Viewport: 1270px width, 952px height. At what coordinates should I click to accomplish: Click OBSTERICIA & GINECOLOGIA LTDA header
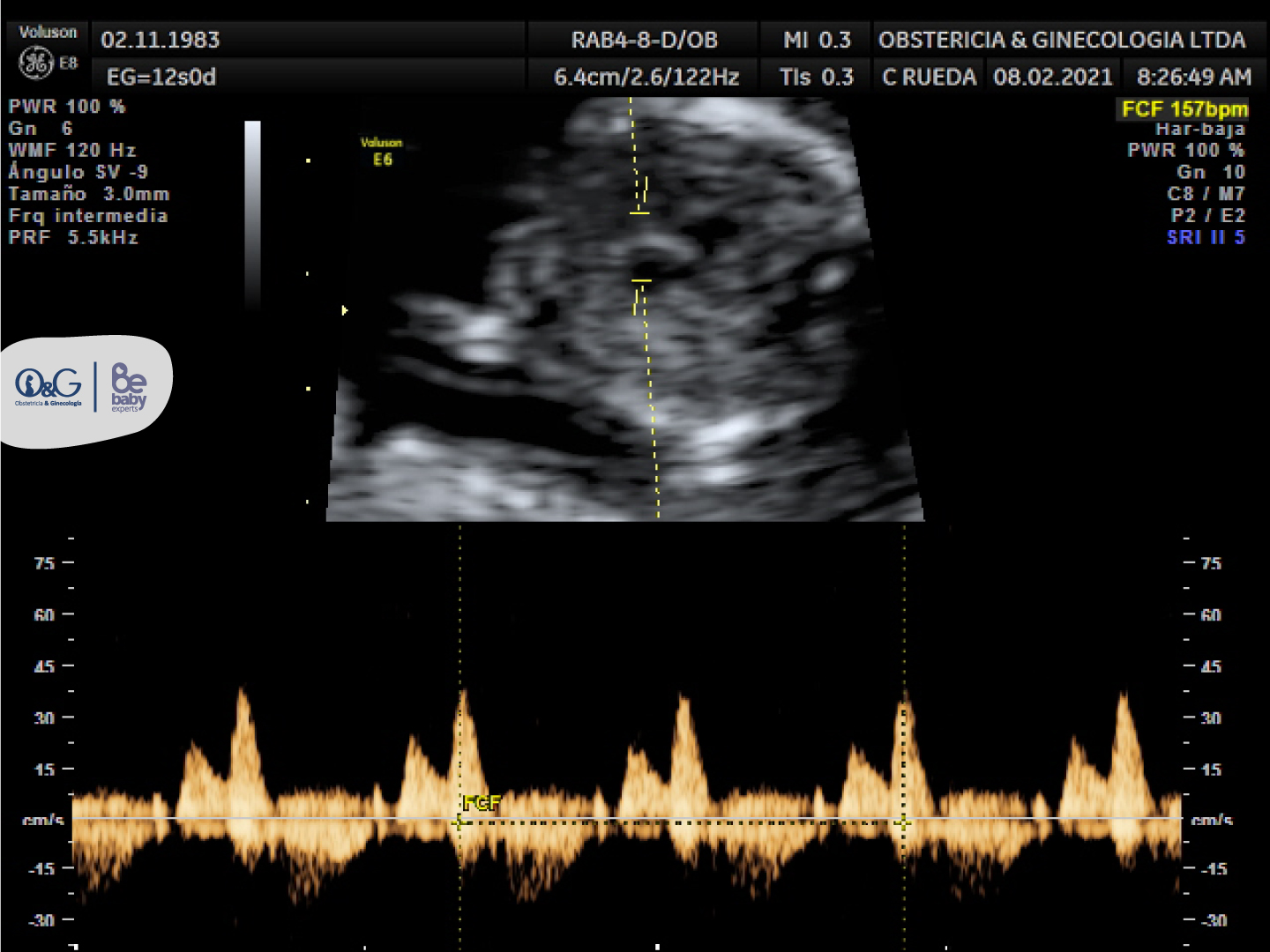click(1062, 40)
